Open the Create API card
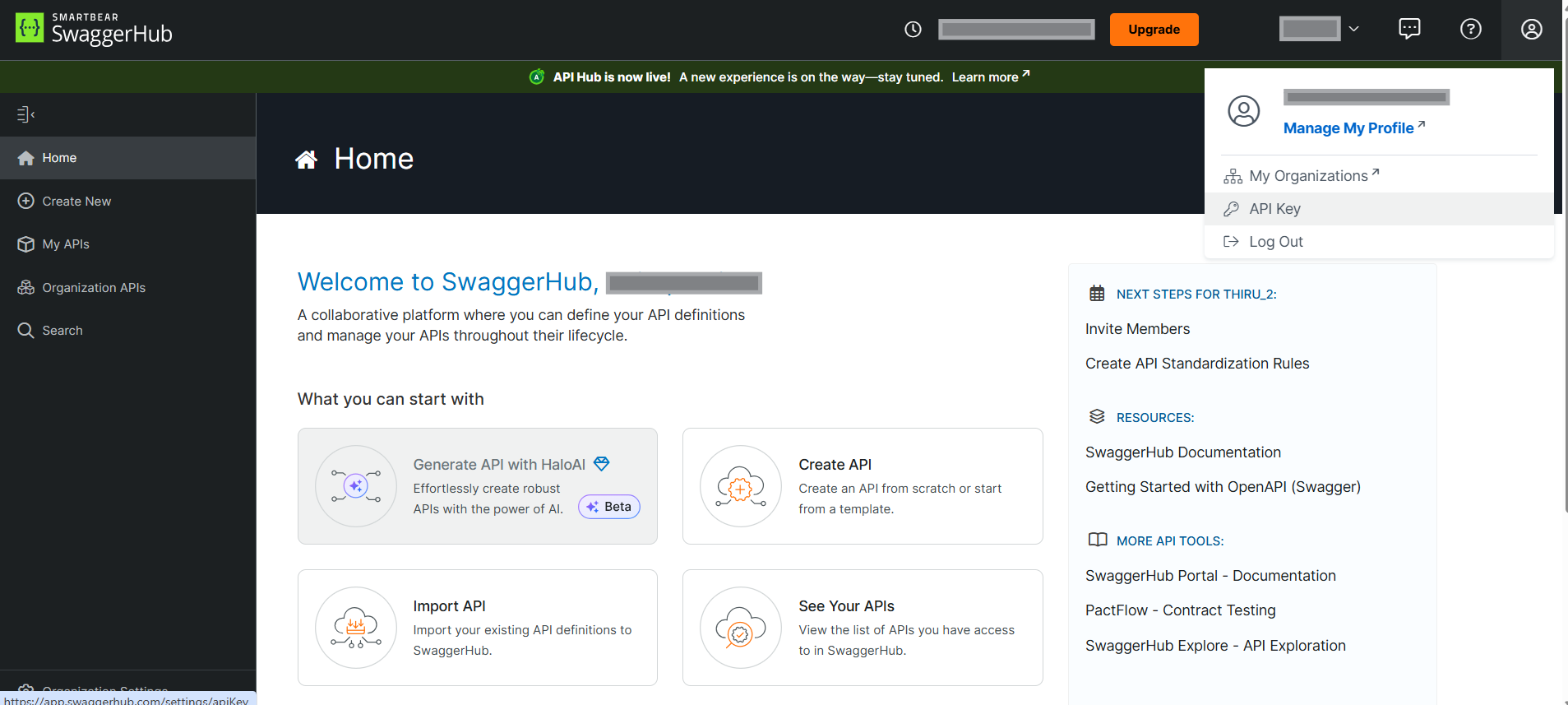The height and width of the screenshot is (705, 1568). 863,486
